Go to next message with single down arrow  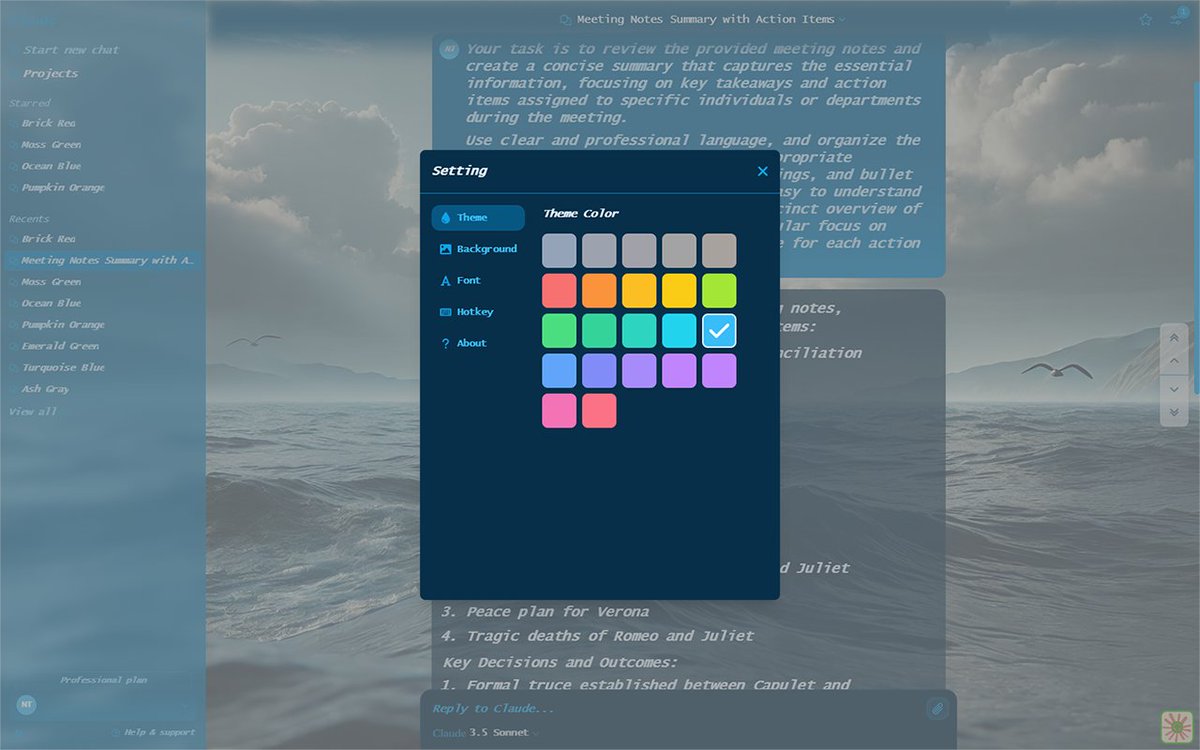click(x=1174, y=388)
